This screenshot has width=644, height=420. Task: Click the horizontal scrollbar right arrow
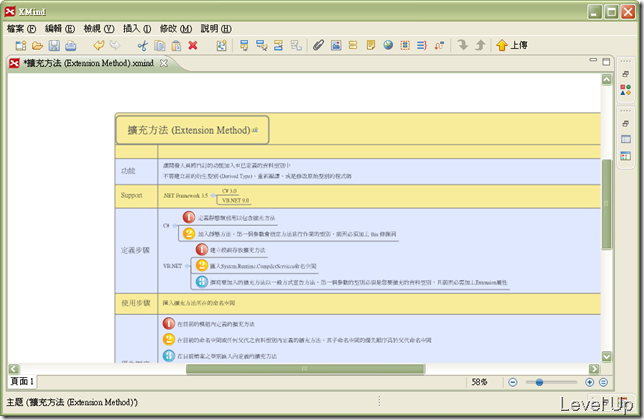tap(594, 369)
